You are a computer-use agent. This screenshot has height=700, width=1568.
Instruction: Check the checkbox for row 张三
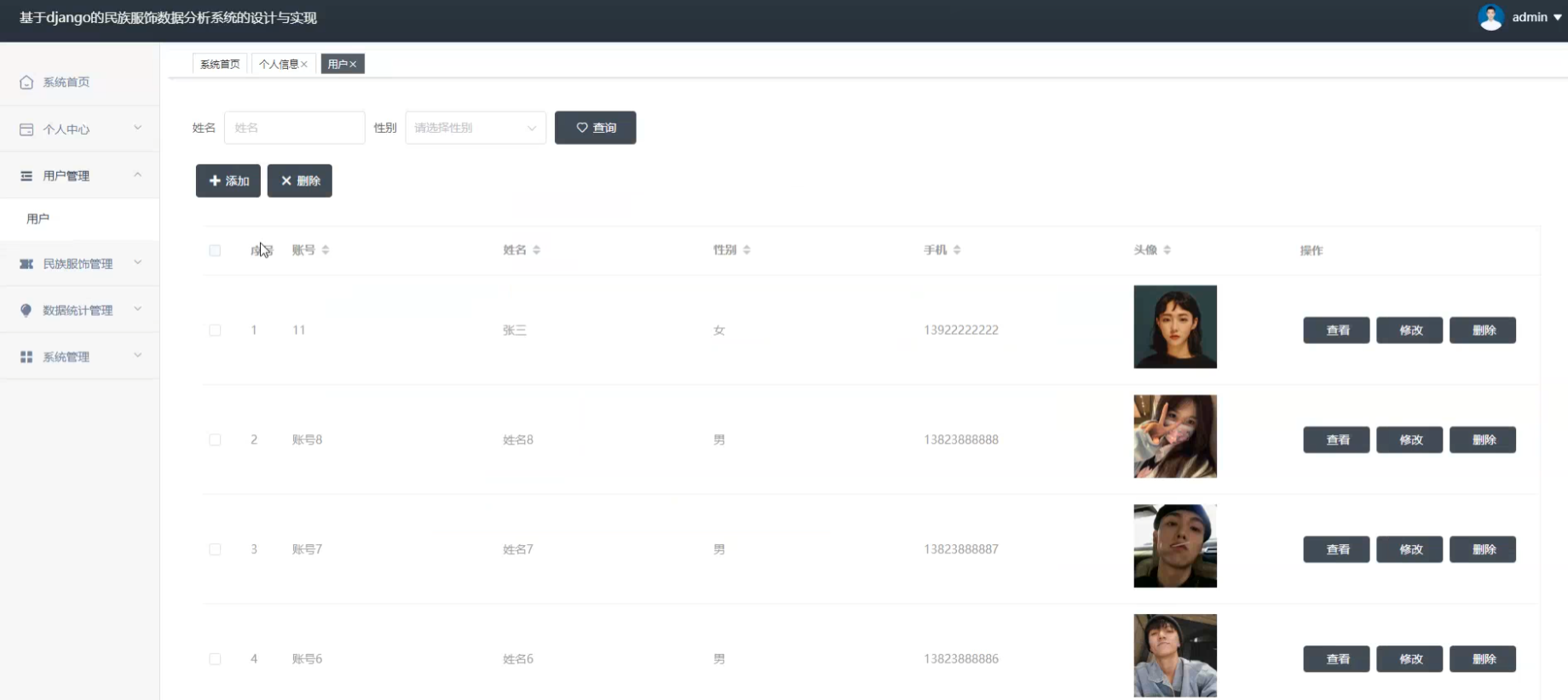click(x=215, y=330)
